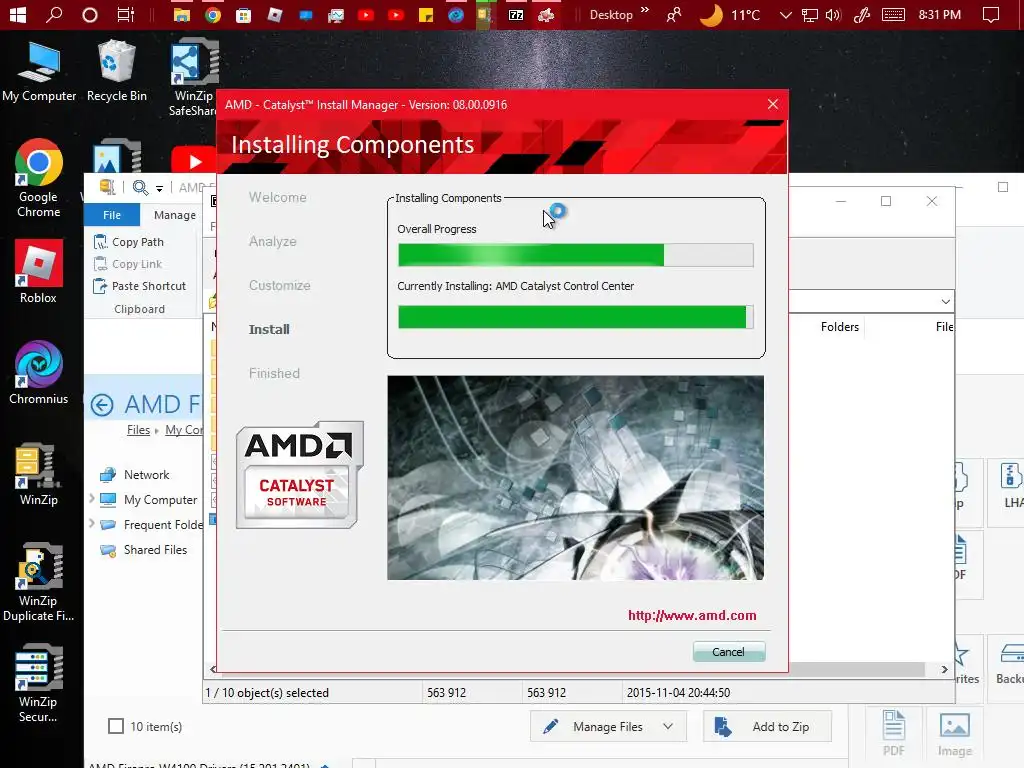The image size is (1024, 768).
Task: Click the Image action icon in WinZip
Action: pos(955,733)
